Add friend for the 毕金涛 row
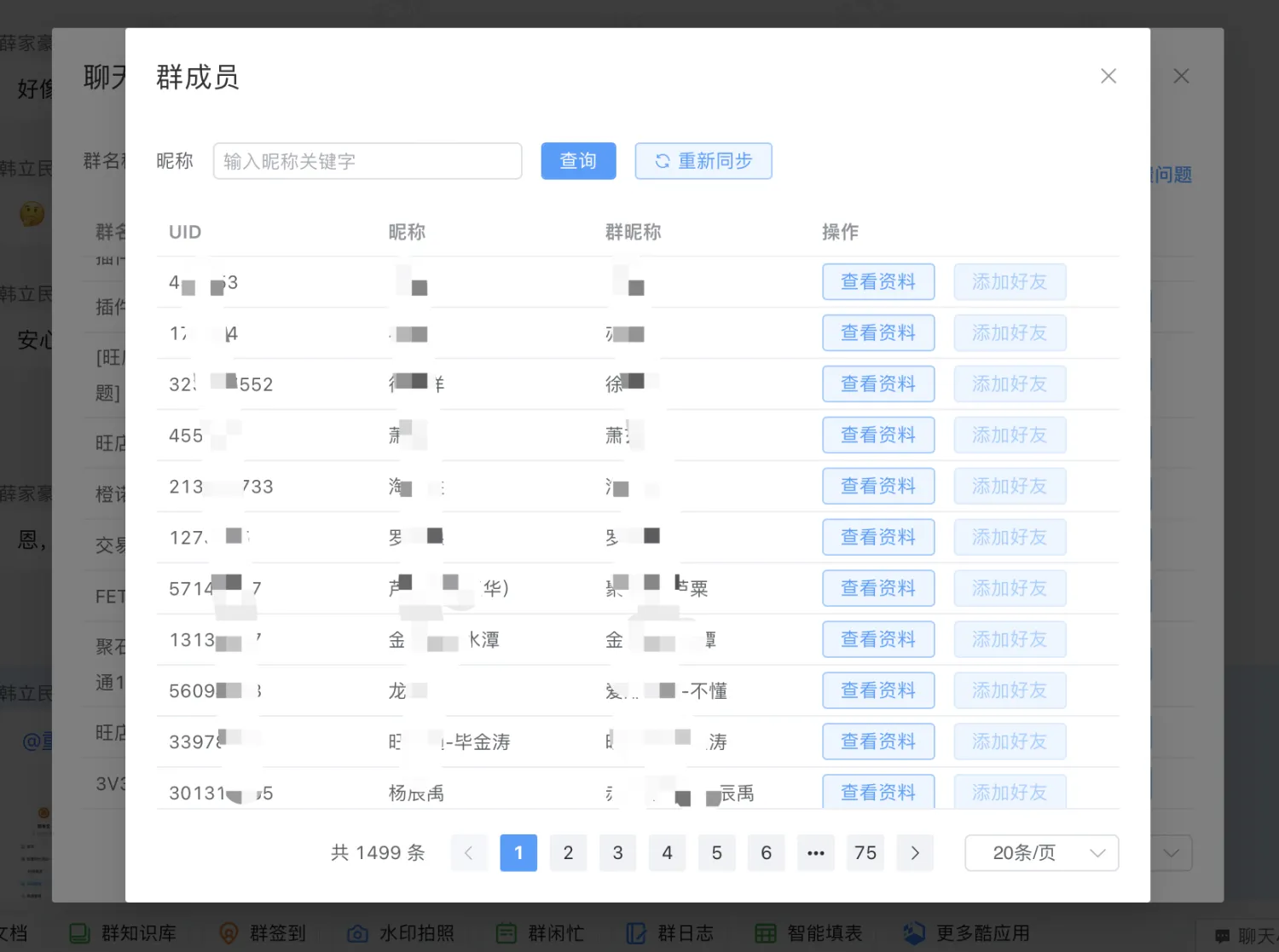1279x952 pixels. (x=1010, y=741)
